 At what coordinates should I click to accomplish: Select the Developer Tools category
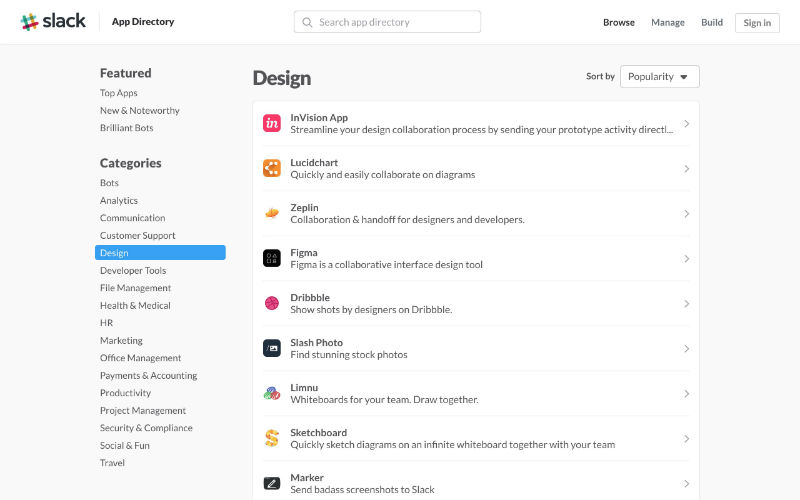click(133, 270)
